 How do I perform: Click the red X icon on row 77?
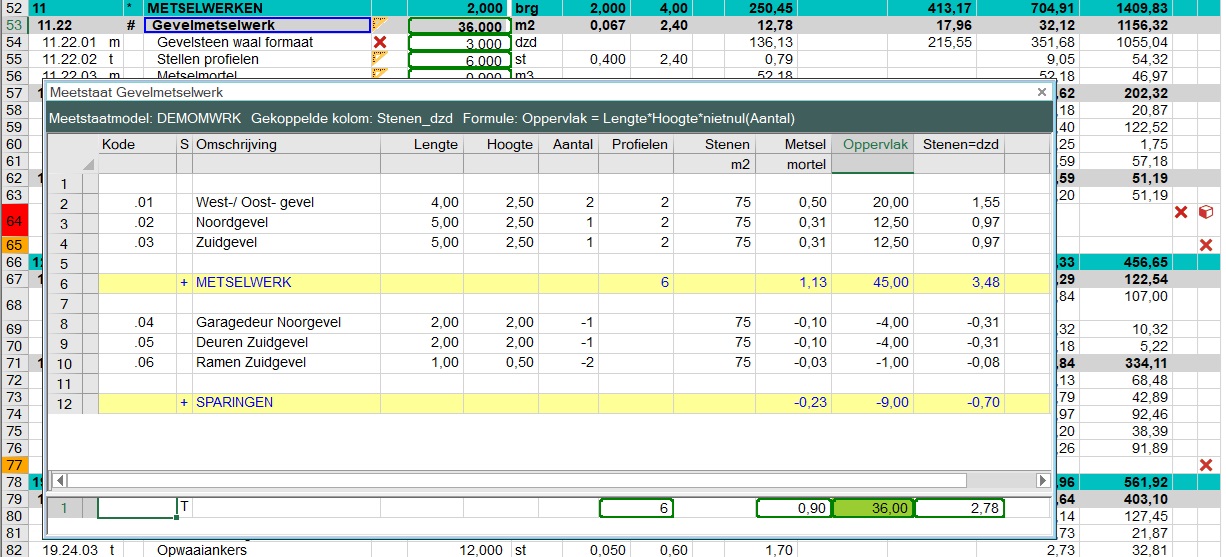click(x=1205, y=465)
